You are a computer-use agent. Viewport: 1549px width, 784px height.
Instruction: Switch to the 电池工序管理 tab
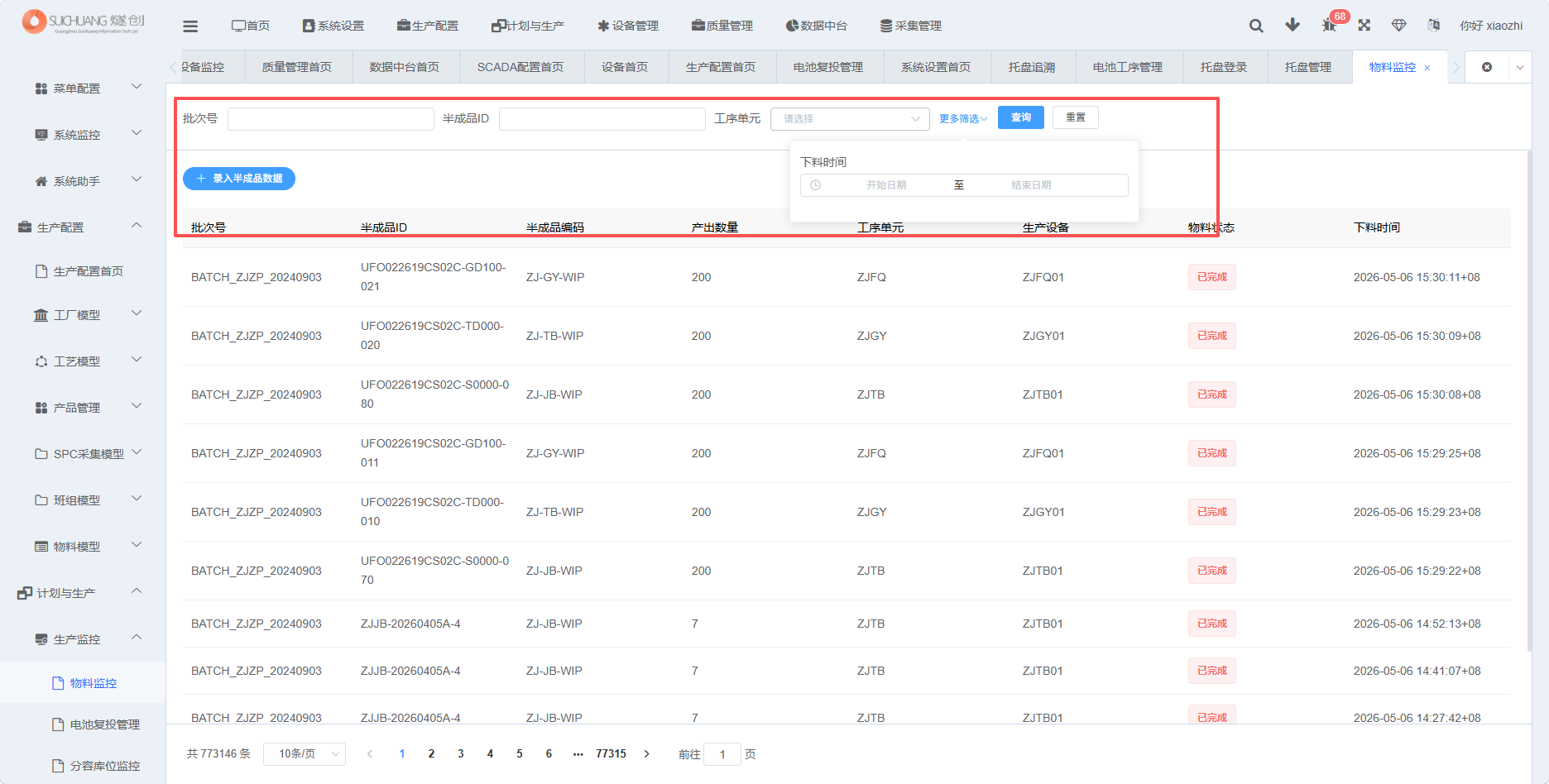coord(1128,67)
